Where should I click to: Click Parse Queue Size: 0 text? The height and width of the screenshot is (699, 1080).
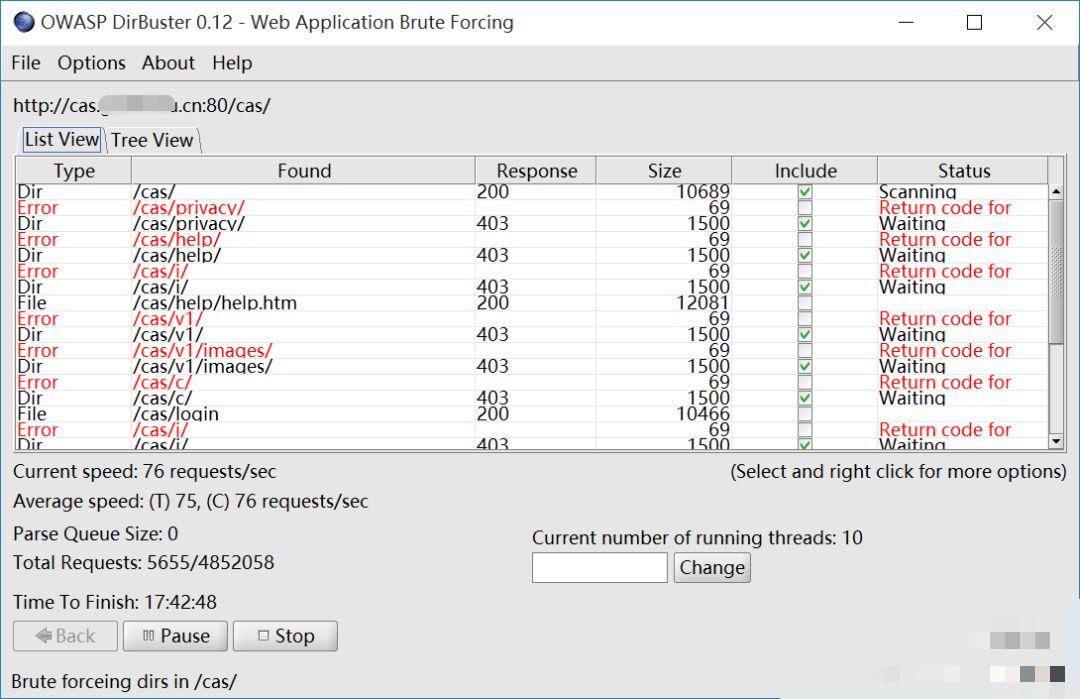(x=96, y=534)
